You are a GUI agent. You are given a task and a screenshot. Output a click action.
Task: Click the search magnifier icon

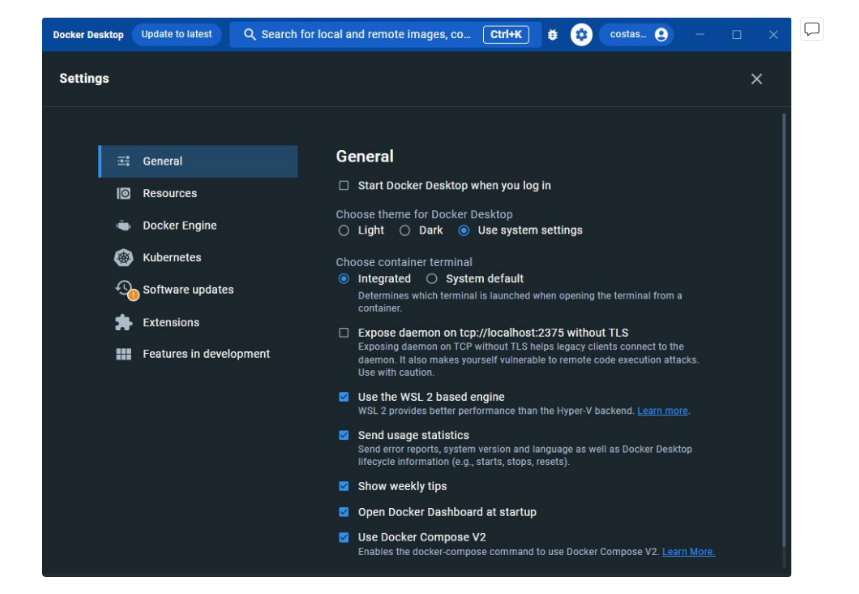(x=249, y=35)
